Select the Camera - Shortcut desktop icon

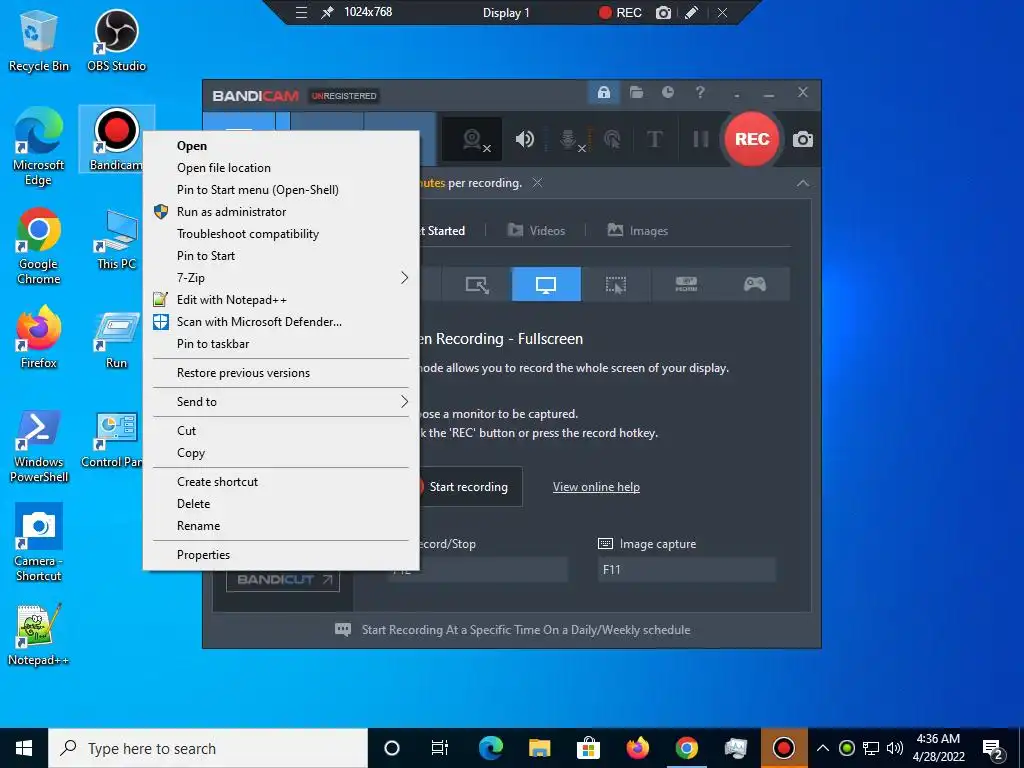pos(39,542)
